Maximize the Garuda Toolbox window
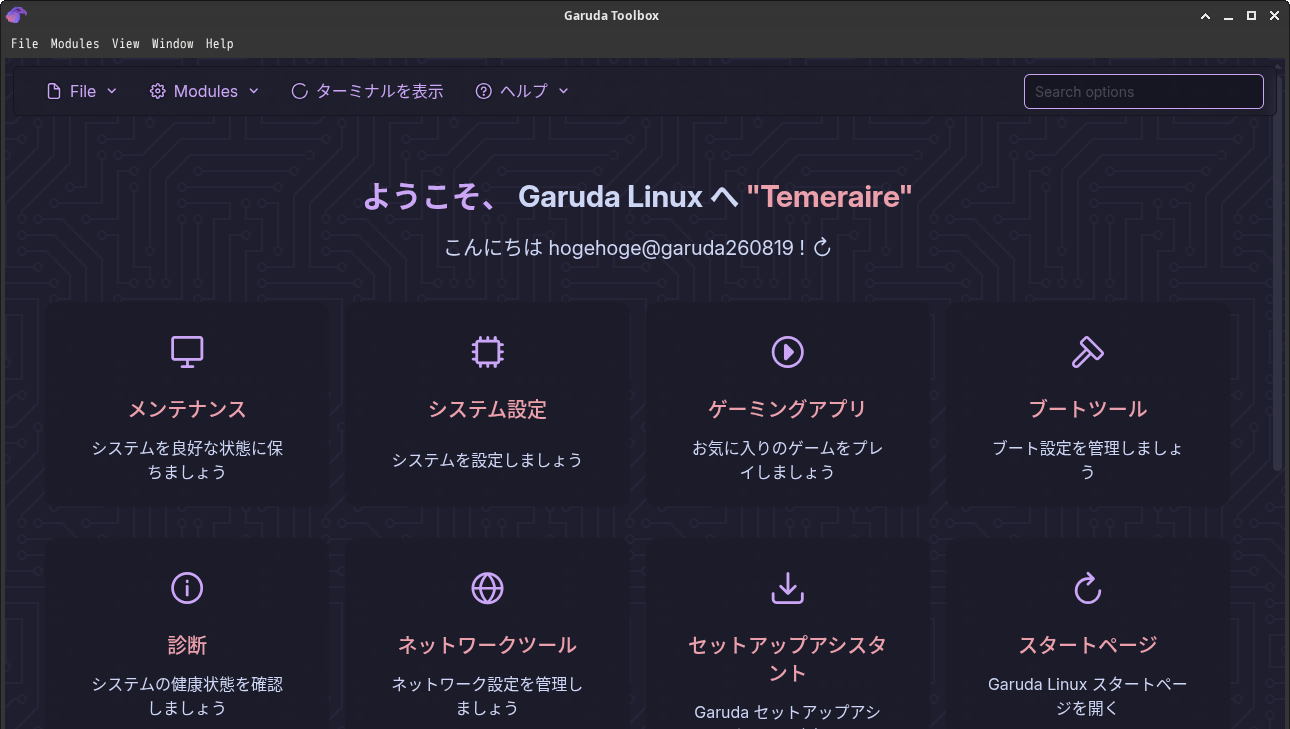This screenshot has height=729, width=1290. coord(1251,15)
